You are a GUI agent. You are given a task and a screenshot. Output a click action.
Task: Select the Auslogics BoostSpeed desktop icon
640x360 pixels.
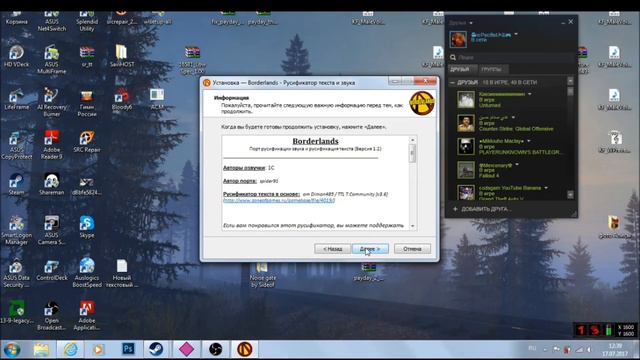[x=87, y=273]
